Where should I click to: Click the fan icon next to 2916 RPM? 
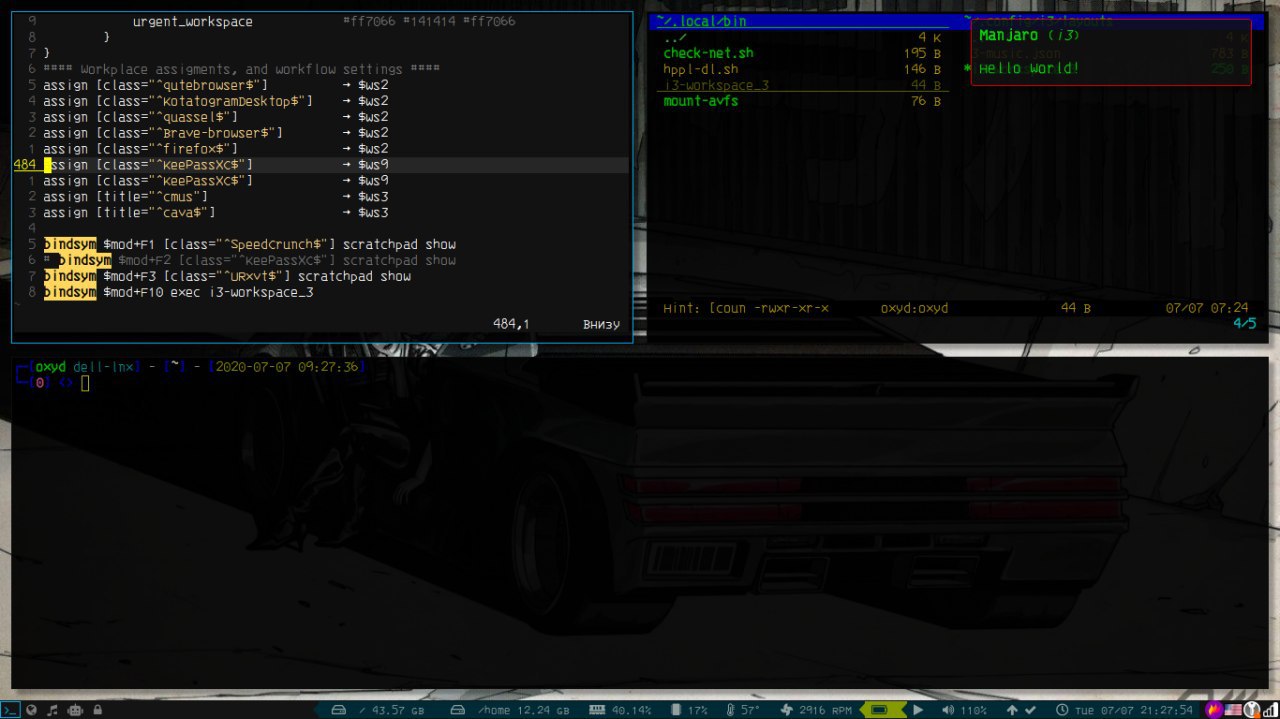787,710
